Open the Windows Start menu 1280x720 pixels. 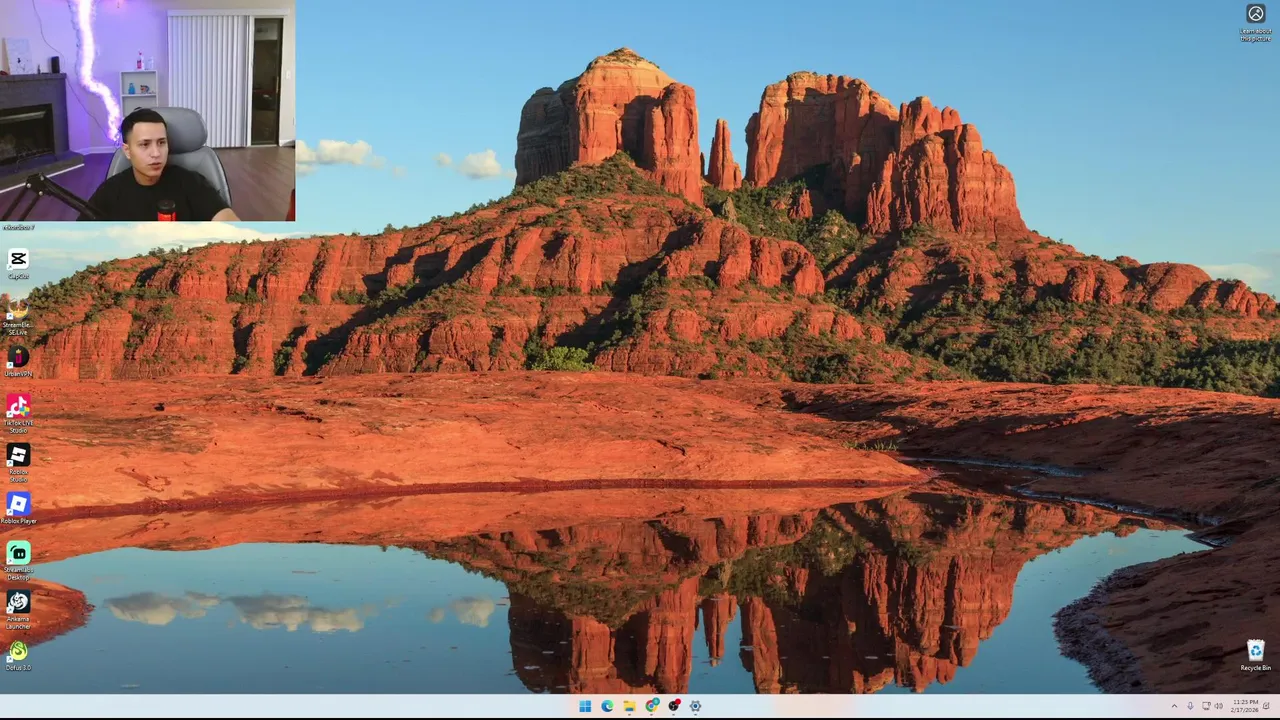585,706
